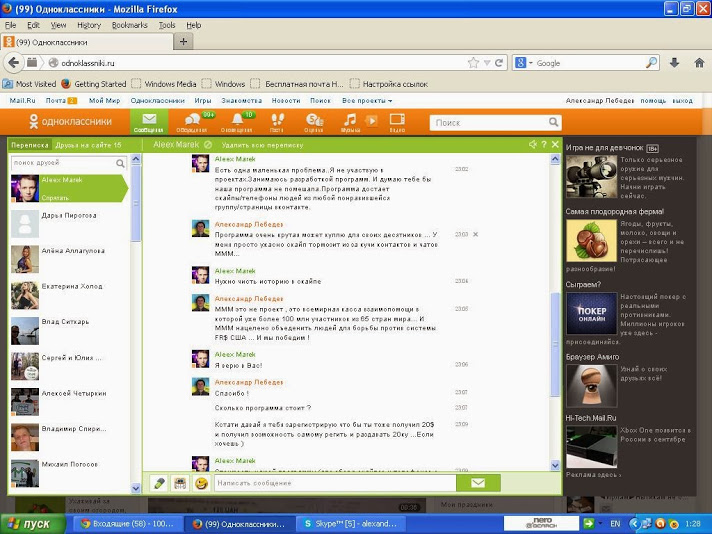Open the Оповещения bell icon
712x534 pixels.
(x=237, y=122)
